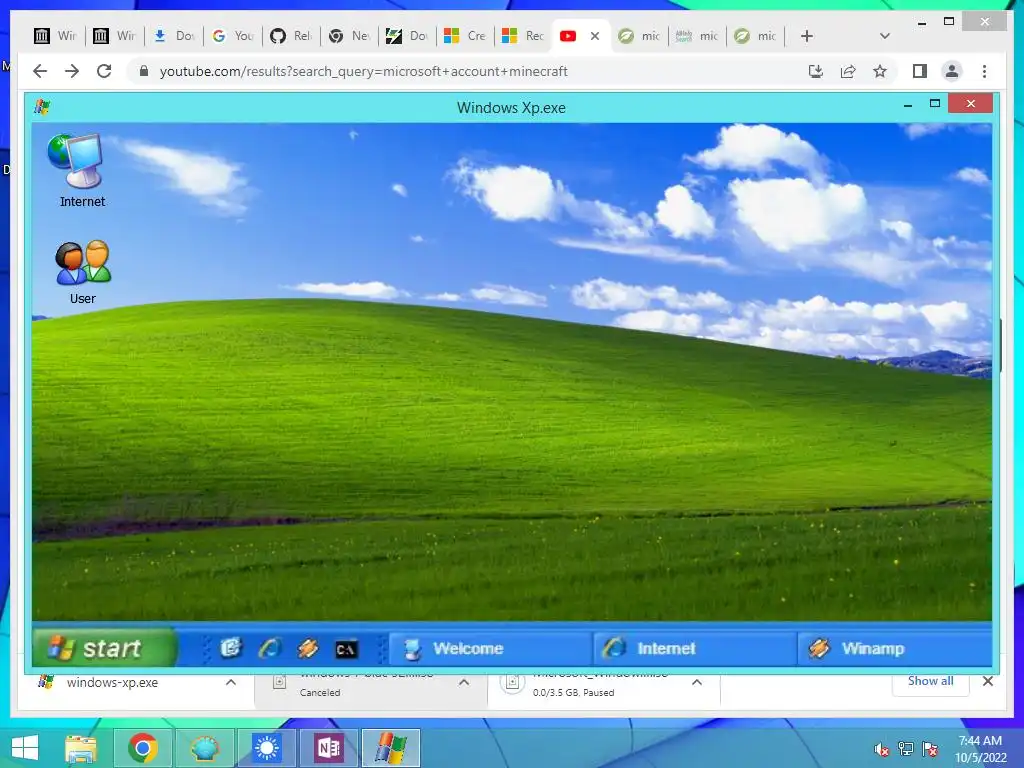Expand the tab search chevron

tap(884, 36)
